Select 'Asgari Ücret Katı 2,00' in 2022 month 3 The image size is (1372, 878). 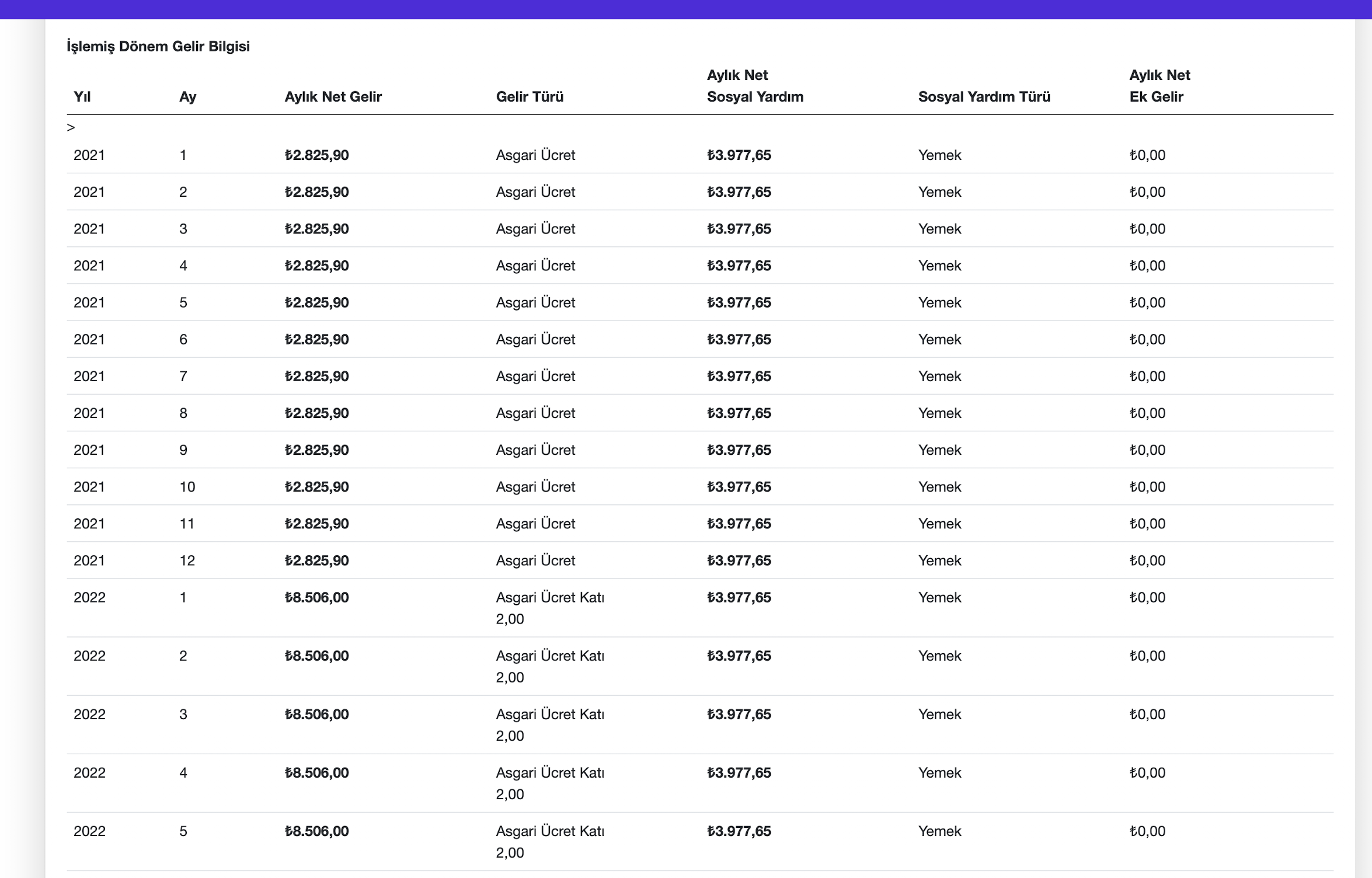(549, 724)
